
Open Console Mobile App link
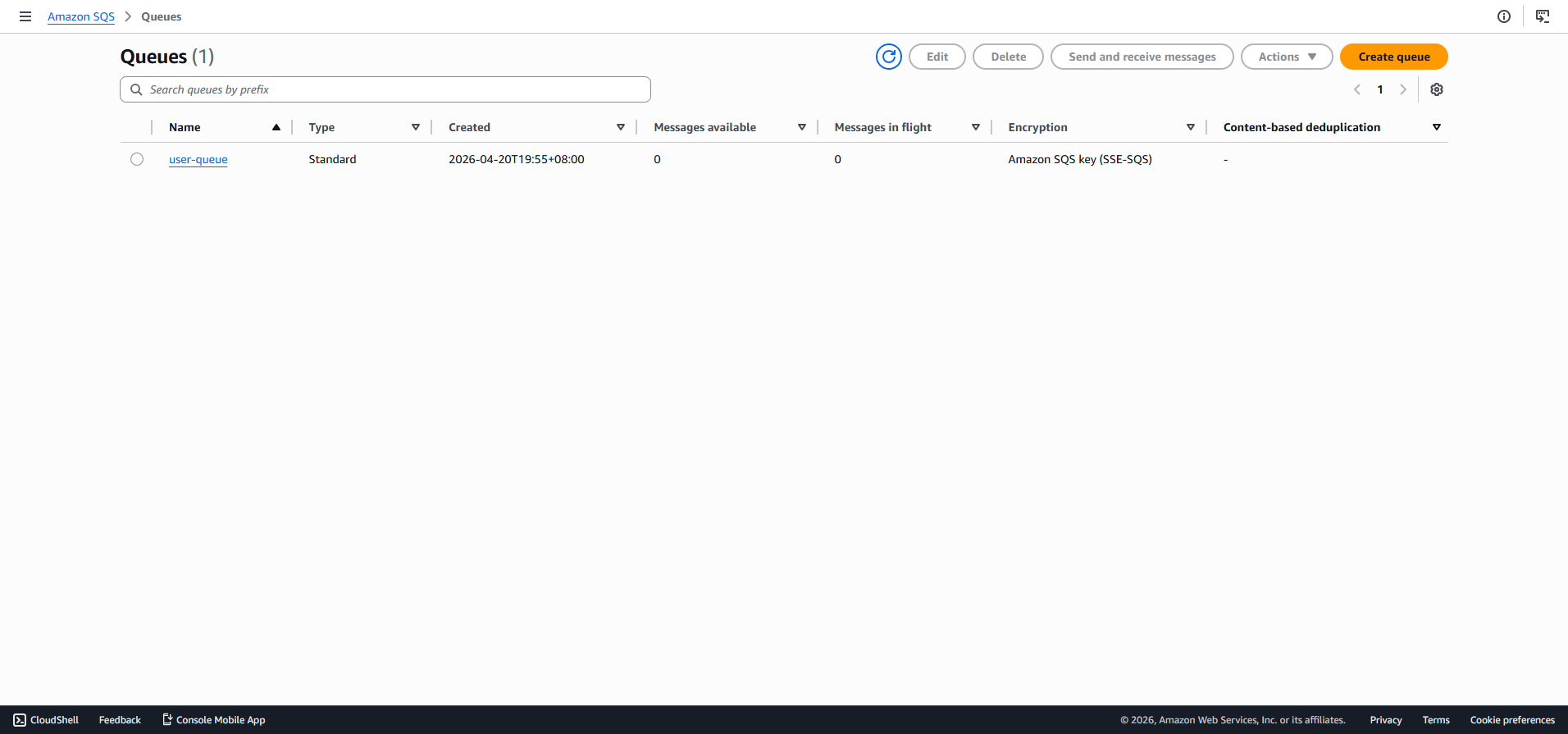pos(213,720)
